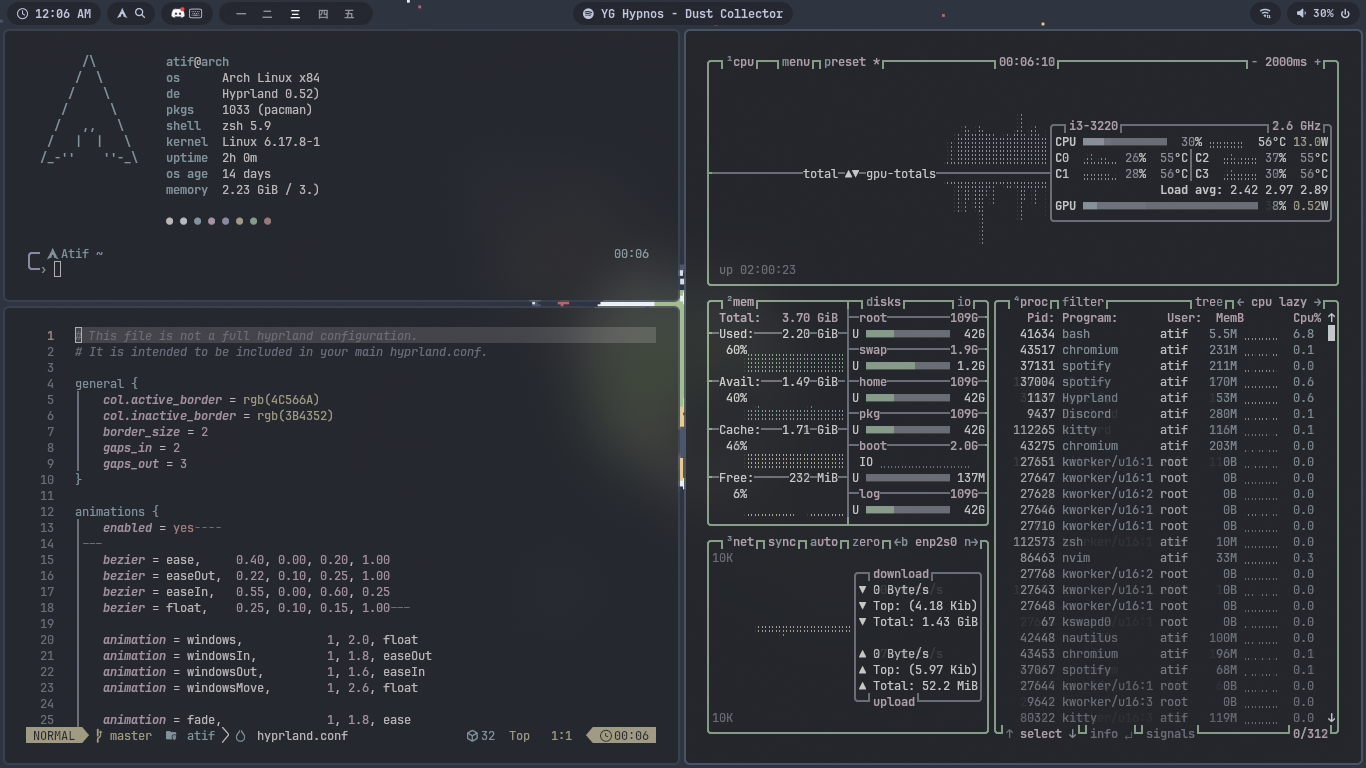Open the btop menu button
The height and width of the screenshot is (768, 1366).
point(796,62)
